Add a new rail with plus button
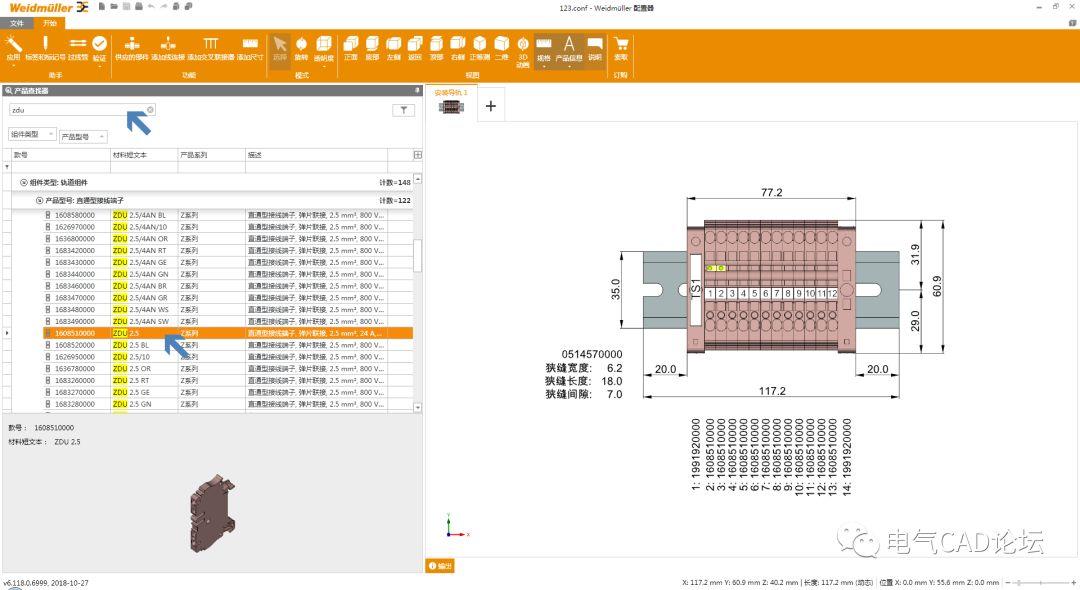This screenshot has width=1080, height=590. pyautogui.click(x=490, y=105)
